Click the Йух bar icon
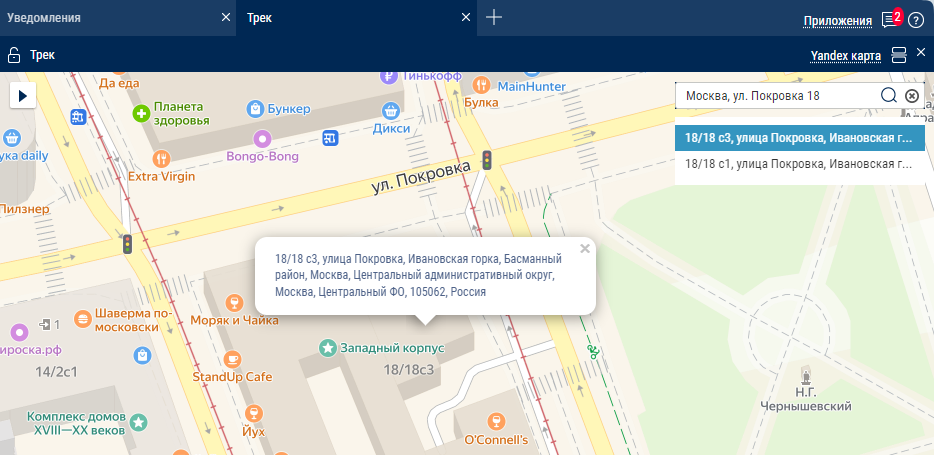The height and width of the screenshot is (455, 934). (x=254, y=413)
